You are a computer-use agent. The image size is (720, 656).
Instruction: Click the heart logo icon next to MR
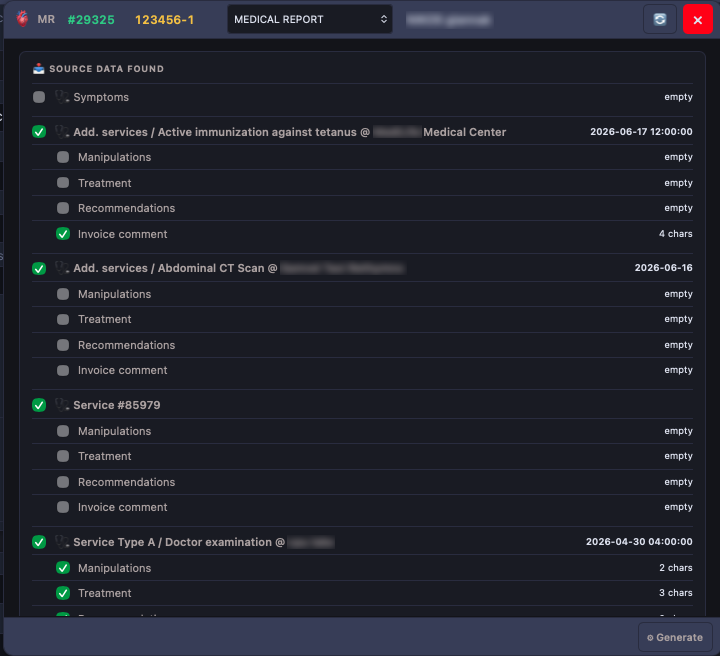(x=22, y=19)
